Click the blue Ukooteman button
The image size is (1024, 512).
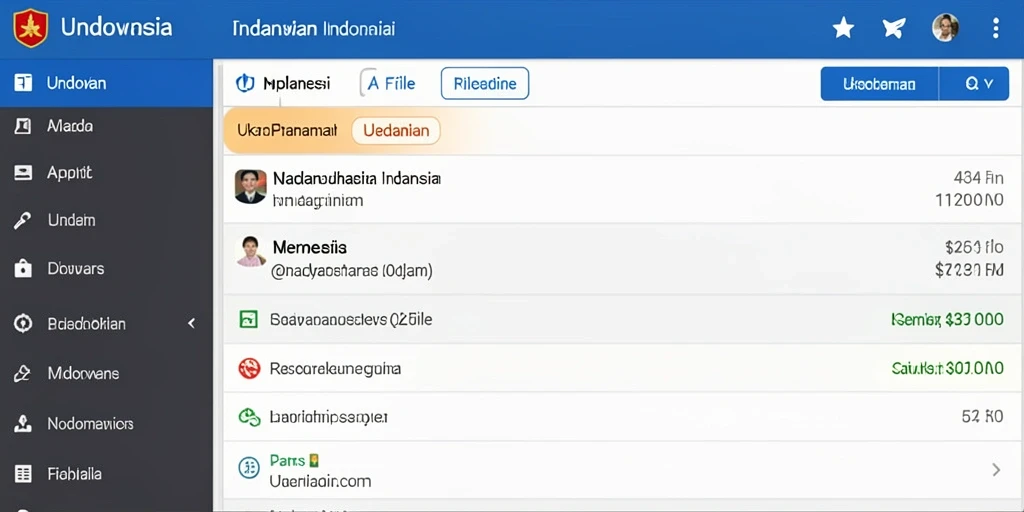(x=879, y=84)
